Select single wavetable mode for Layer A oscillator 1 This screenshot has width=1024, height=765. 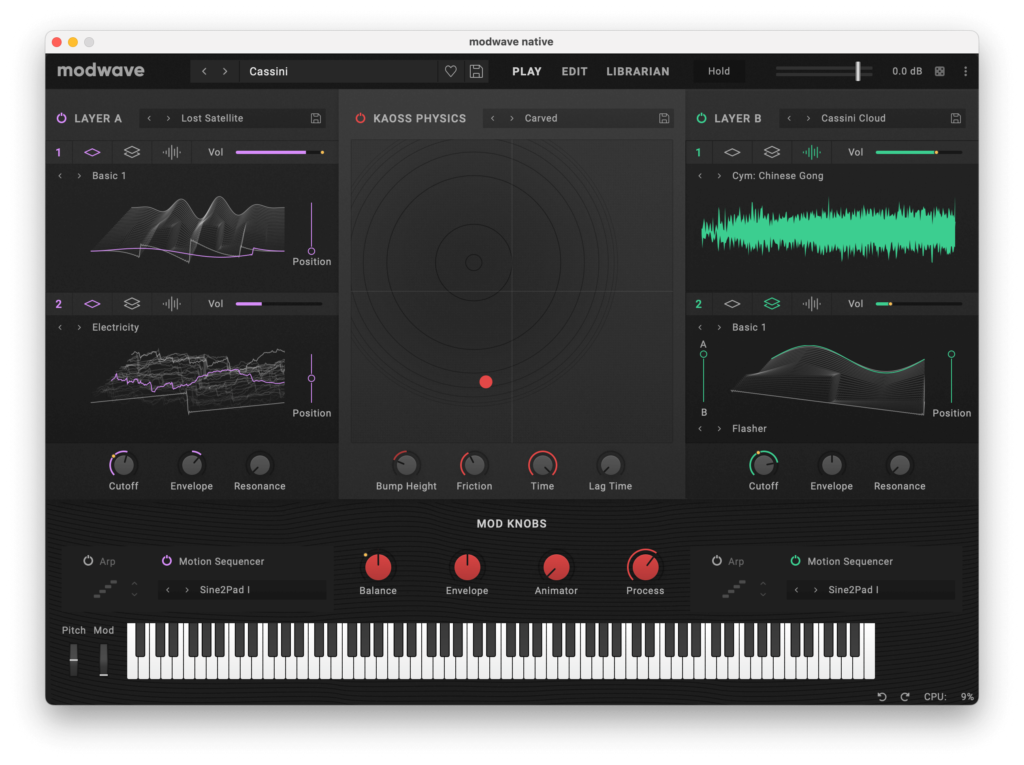92,152
